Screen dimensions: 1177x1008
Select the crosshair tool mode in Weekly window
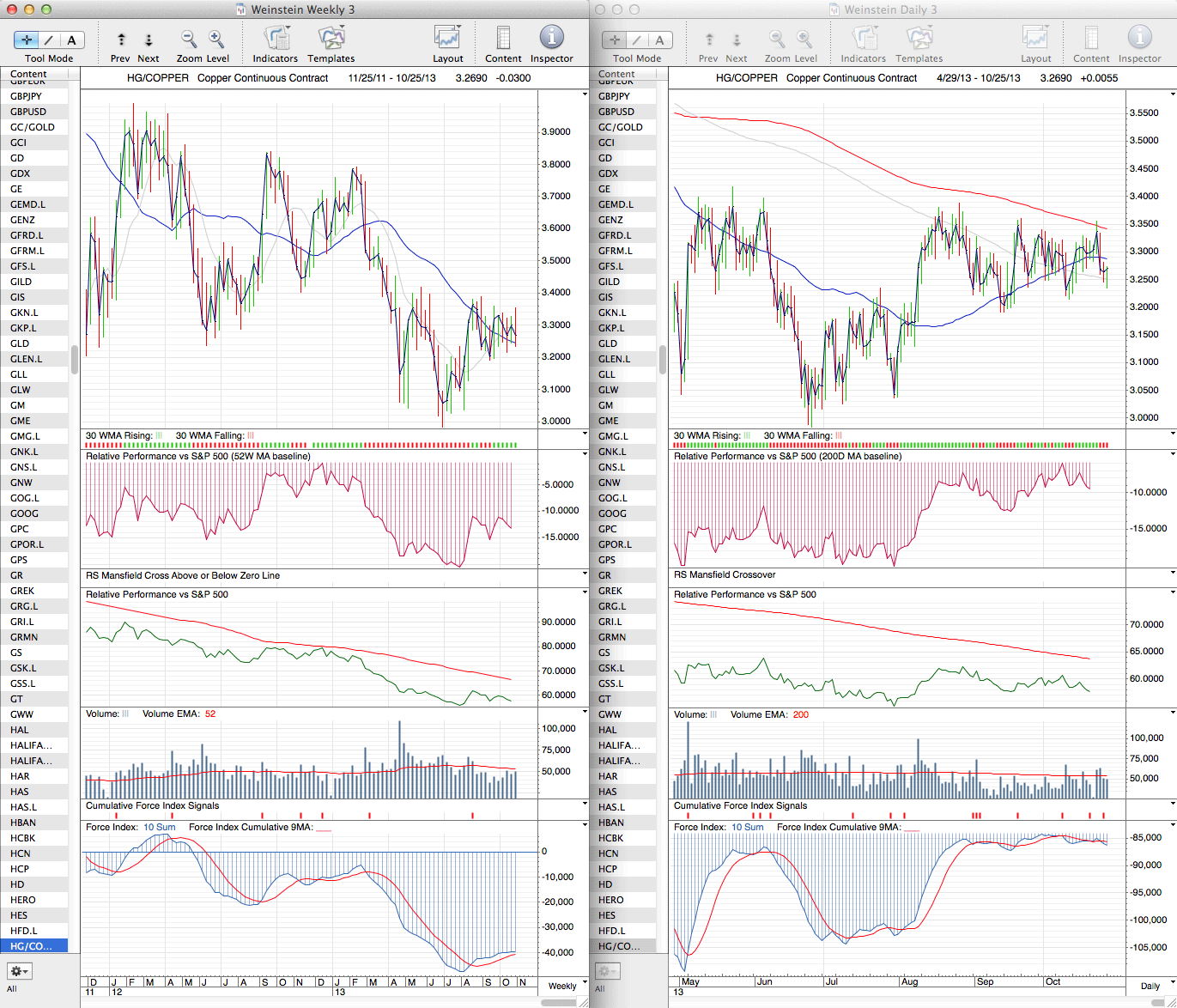[x=27, y=40]
